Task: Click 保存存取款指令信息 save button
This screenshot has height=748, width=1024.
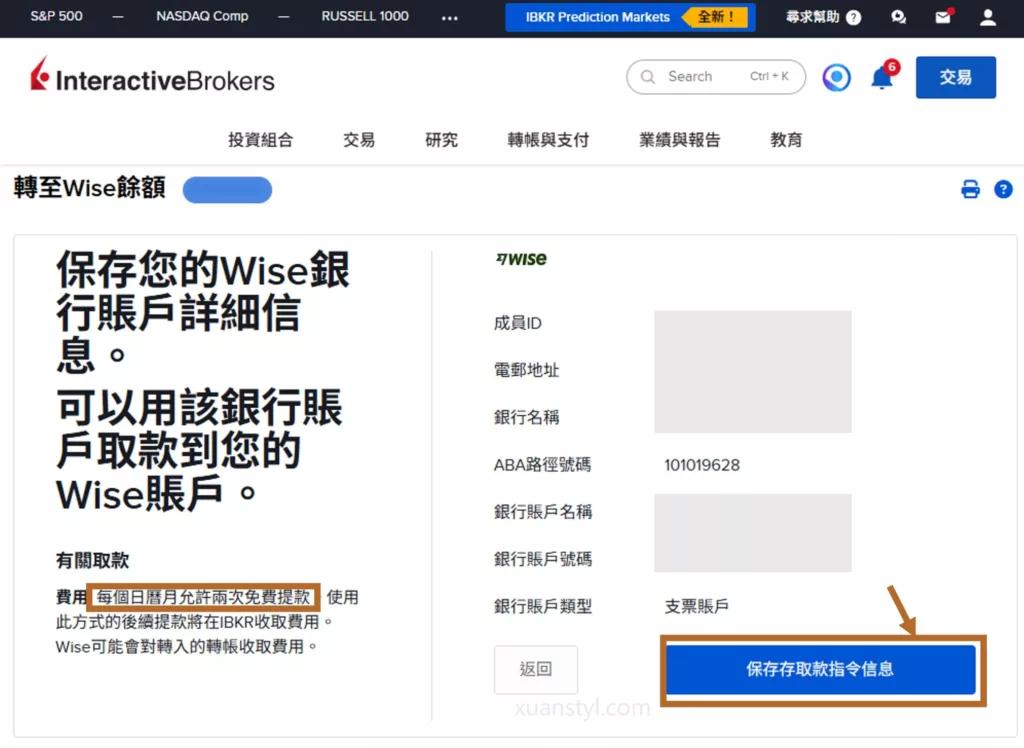Action: point(820,669)
